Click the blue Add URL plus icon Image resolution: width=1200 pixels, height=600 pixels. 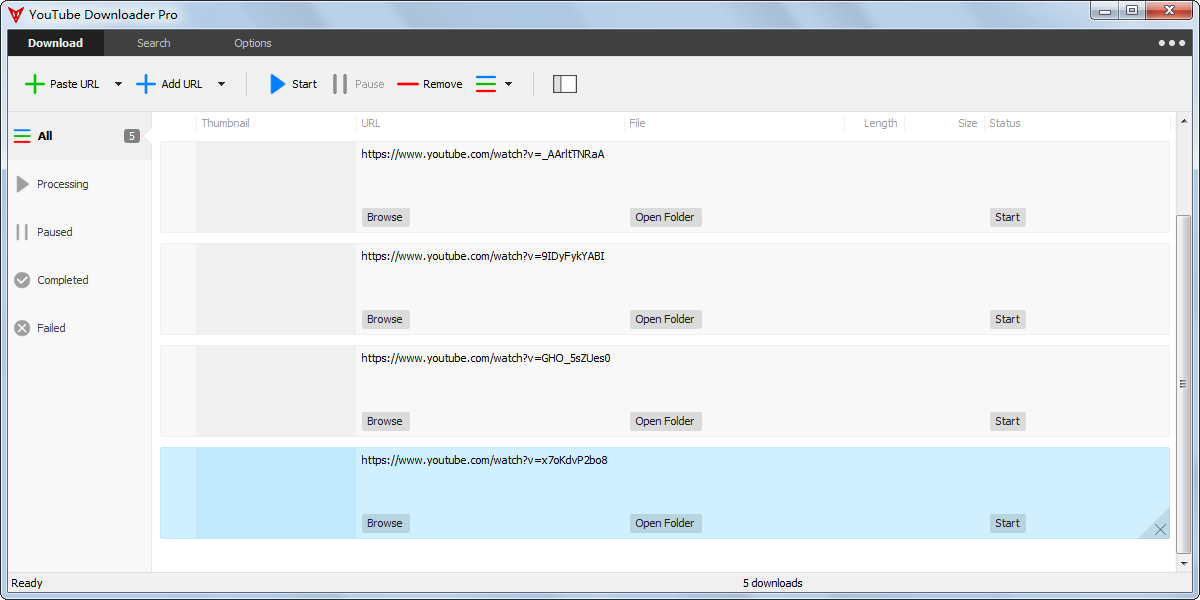146,84
